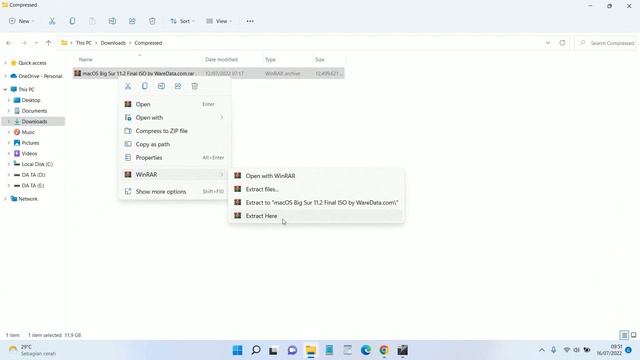Open the Sort dropdown
This screenshot has height=360, width=640.
tap(182, 21)
